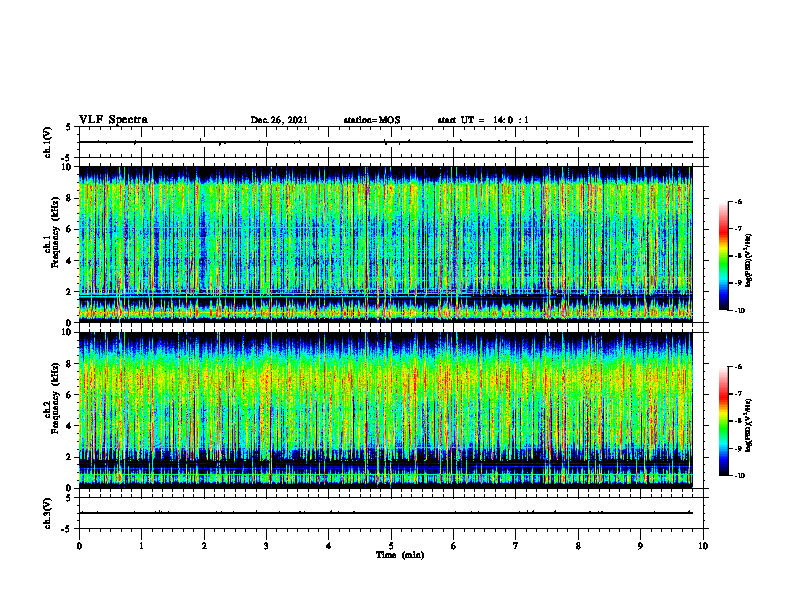Screen dimensions: 792x612
Task: Click the ch.3(V) waveform trace panel
Action: coord(391,513)
